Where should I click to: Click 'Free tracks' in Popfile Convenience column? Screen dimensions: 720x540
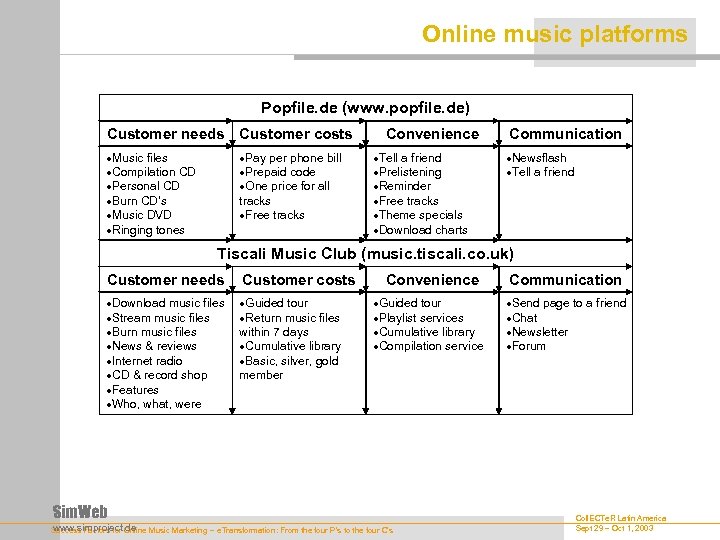(x=406, y=201)
